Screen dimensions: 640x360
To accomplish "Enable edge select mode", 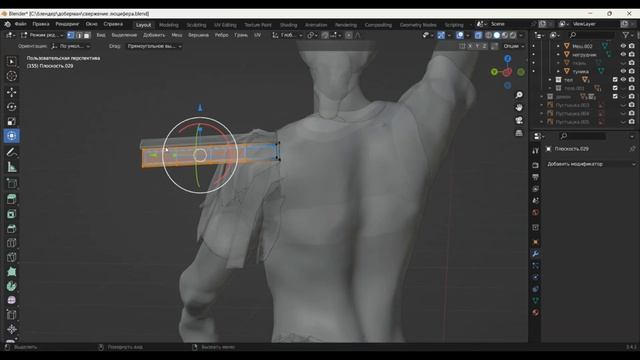I will [x=79, y=36].
